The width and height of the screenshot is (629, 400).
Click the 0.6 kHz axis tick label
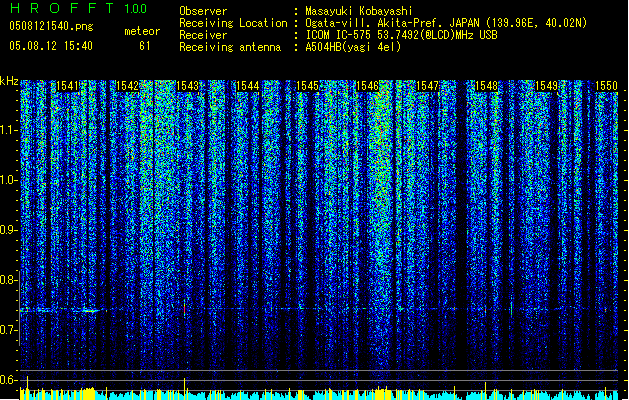coord(9,380)
